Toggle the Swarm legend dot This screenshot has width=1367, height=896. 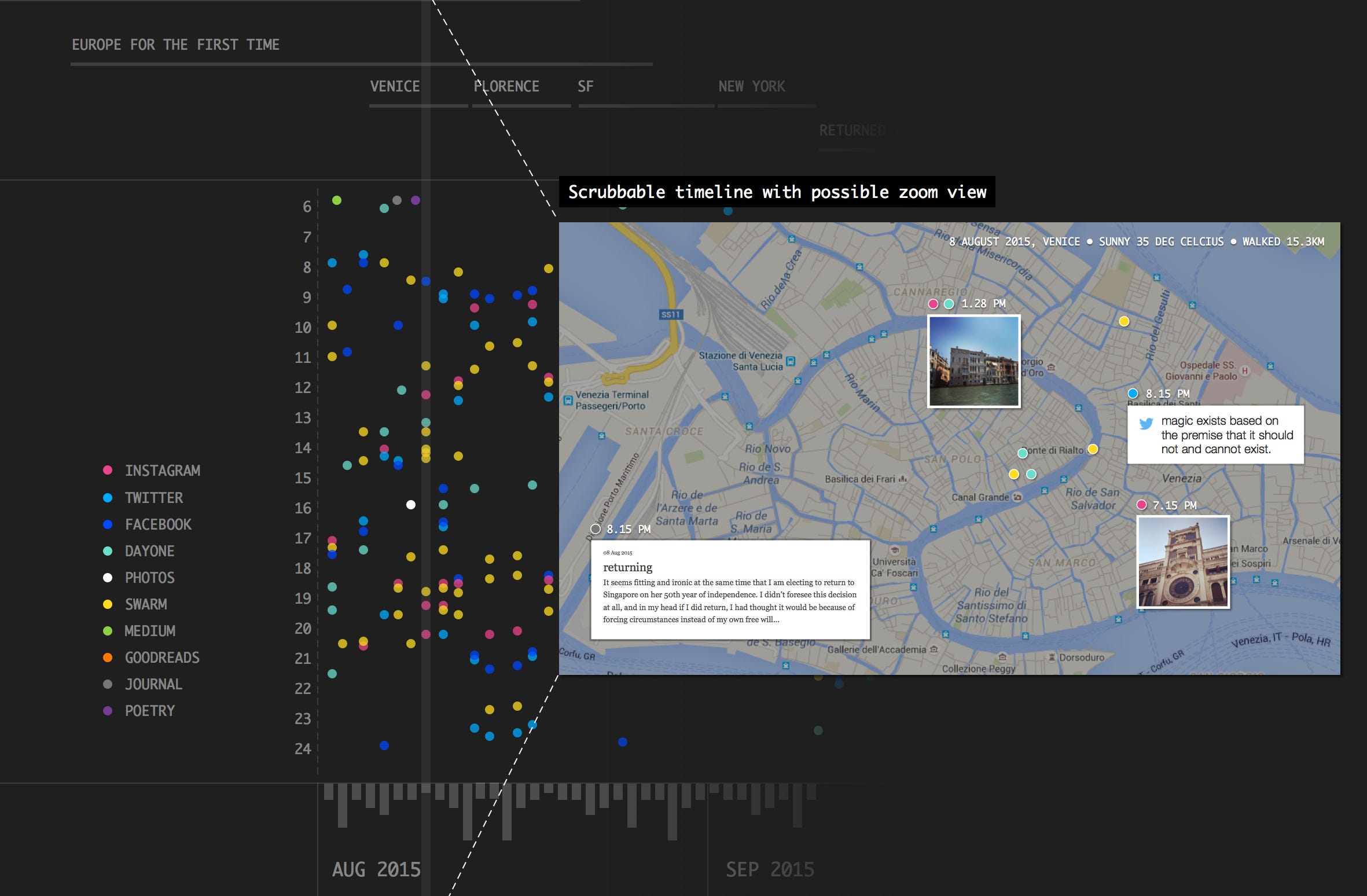click(x=108, y=604)
